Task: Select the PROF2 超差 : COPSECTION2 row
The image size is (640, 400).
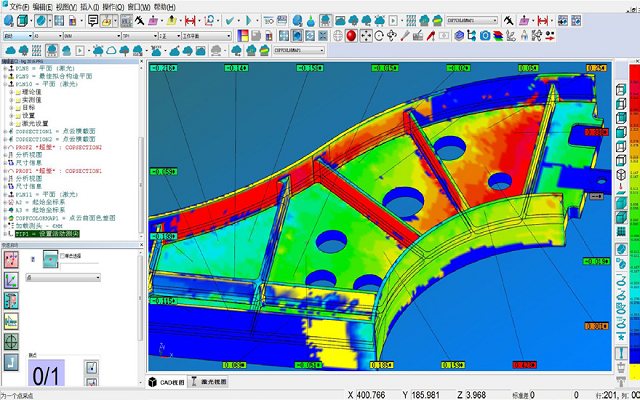Action: tap(58, 147)
